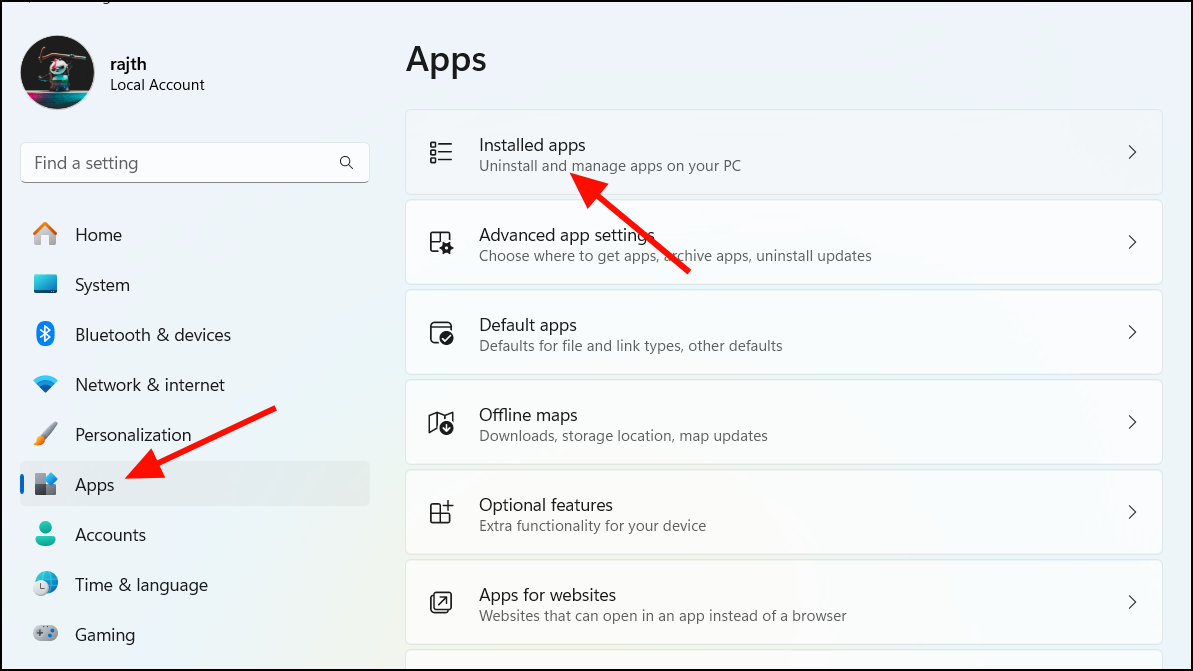Click 'Uninstall and manage apps on your PC' text

609,166
